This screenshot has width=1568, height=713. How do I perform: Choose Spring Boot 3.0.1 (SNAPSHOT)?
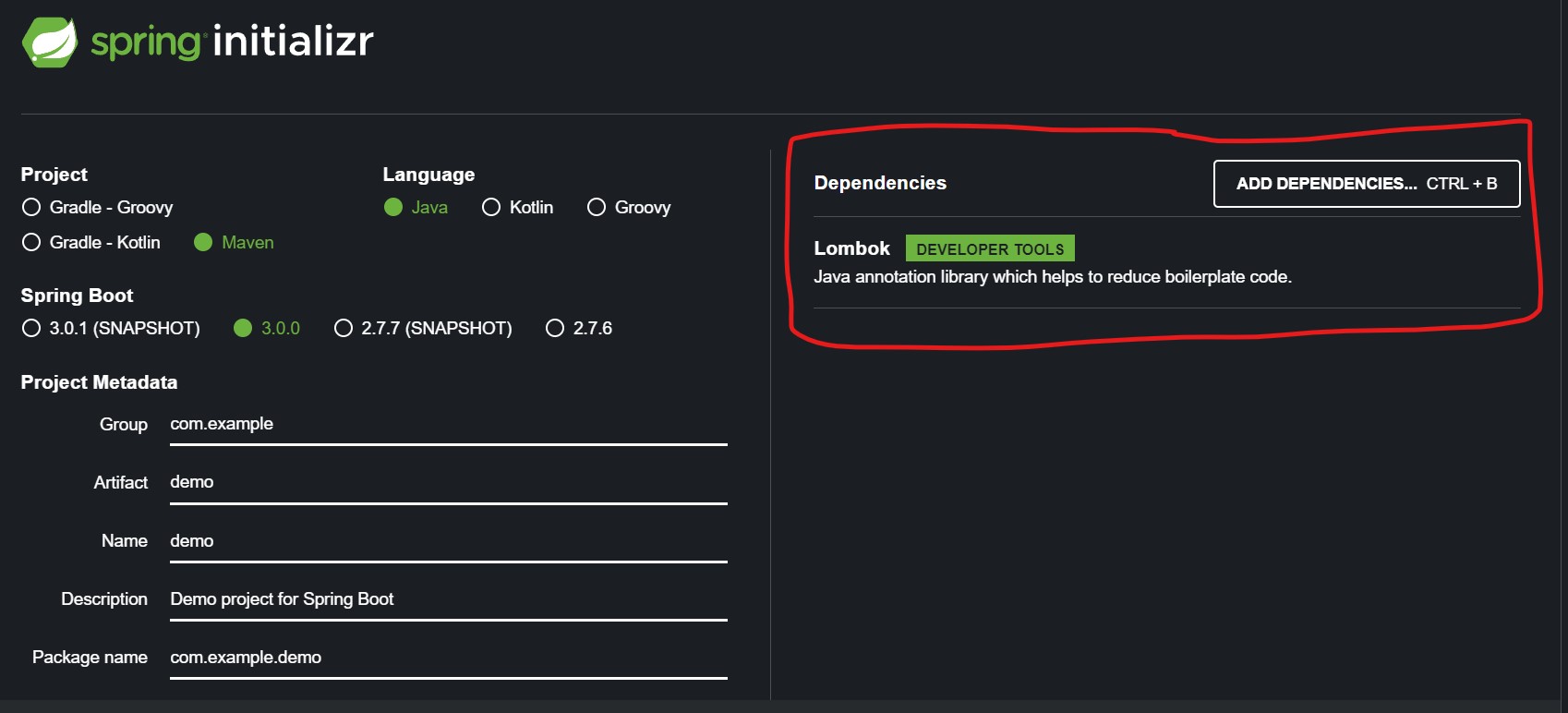(111, 328)
